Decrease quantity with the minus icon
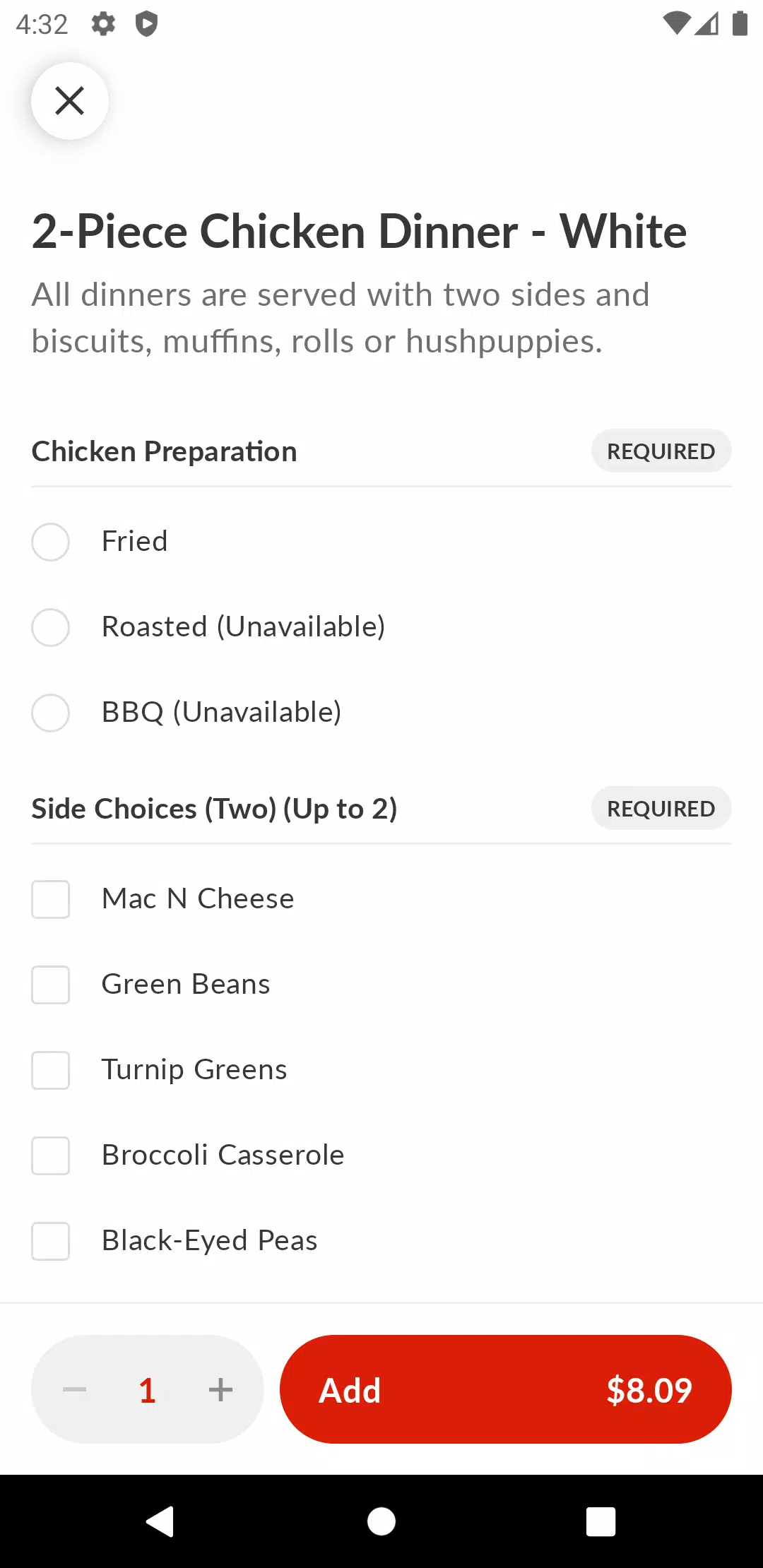The width and height of the screenshot is (763, 1568). point(74,1389)
